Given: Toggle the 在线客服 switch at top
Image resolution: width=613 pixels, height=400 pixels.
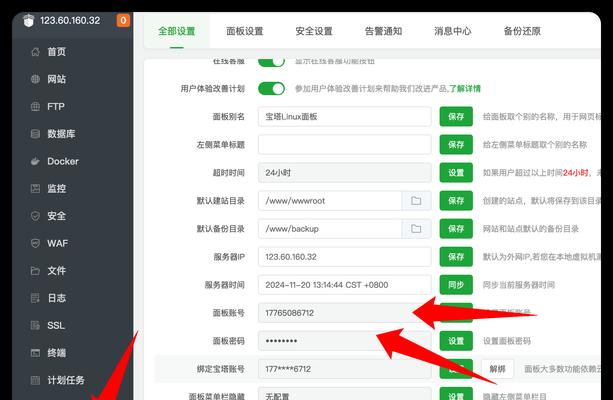Looking at the screenshot, I should pos(271,62).
